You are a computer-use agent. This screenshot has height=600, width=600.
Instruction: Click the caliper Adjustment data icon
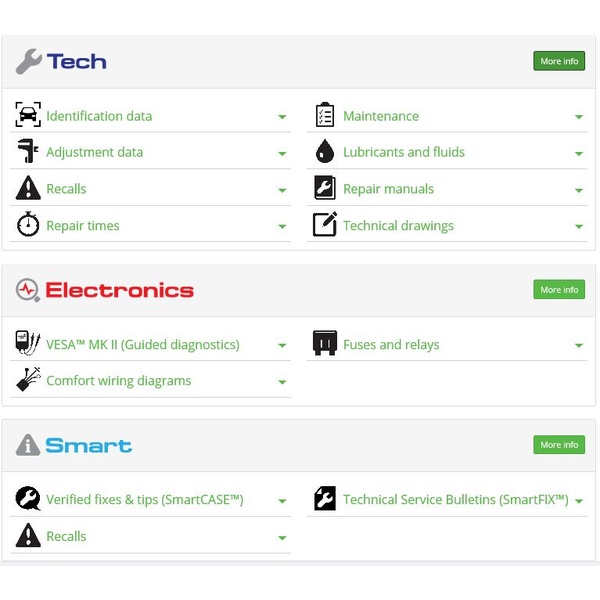pos(28,151)
